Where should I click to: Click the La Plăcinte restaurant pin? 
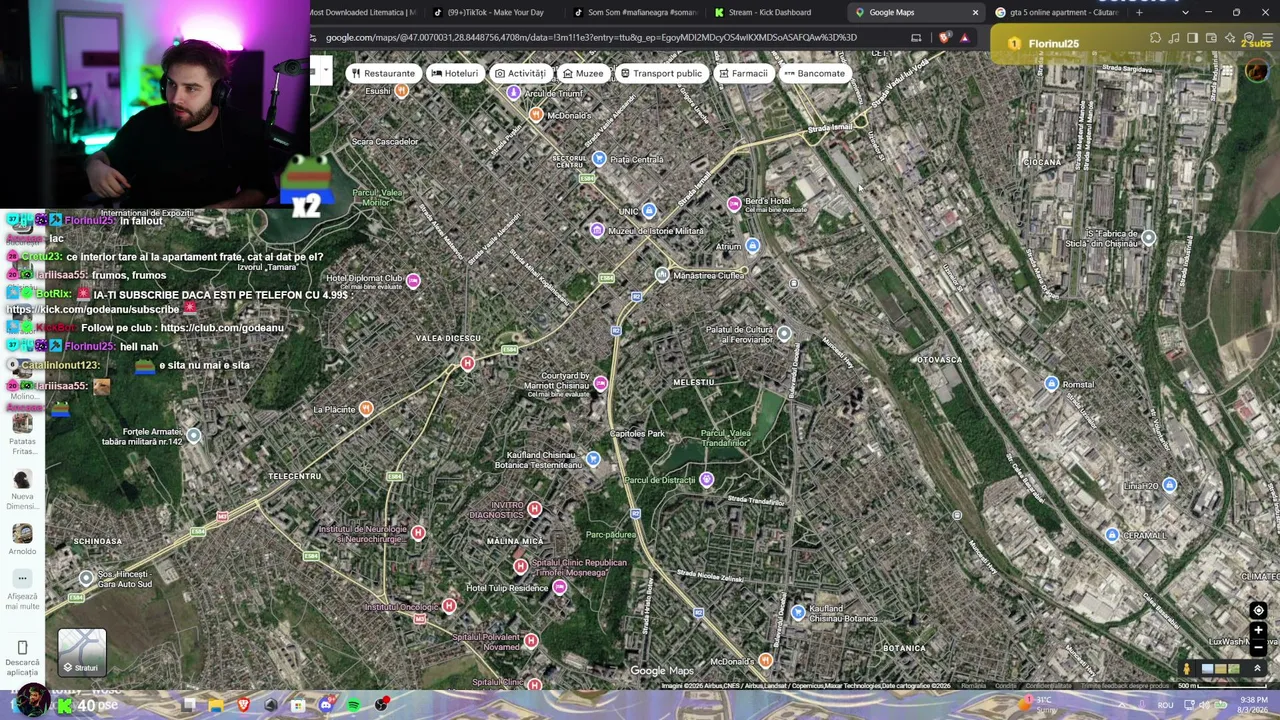click(366, 409)
